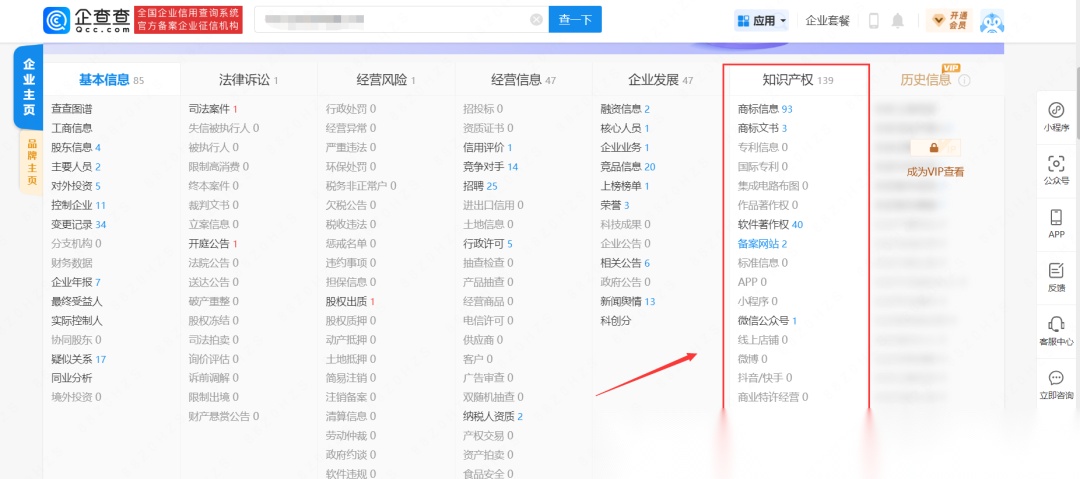
Task: Open 软件著作权 40
Action: (x=769, y=225)
